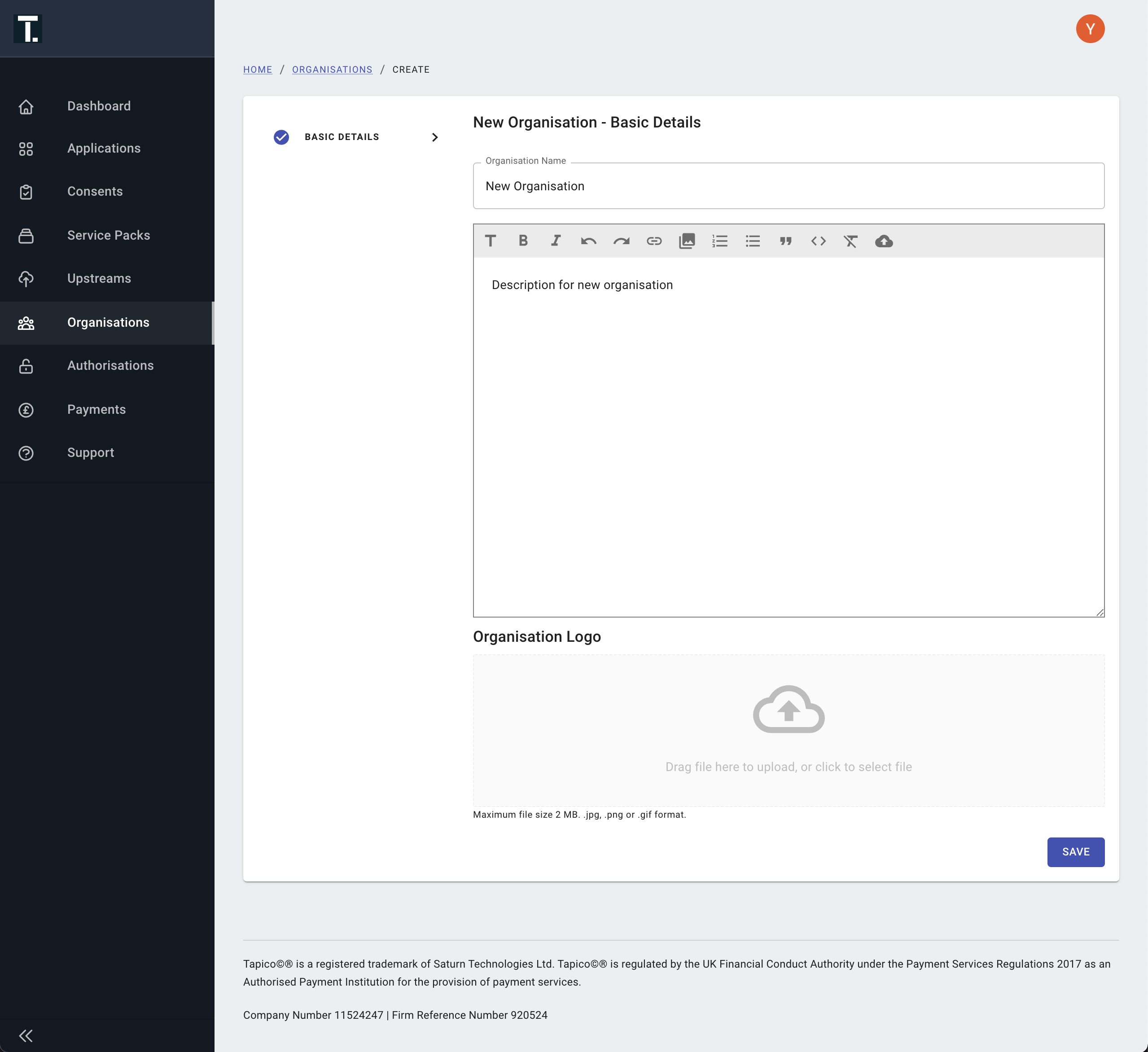Apply blockquote formatting
1148x1052 pixels.
(785, 241)
